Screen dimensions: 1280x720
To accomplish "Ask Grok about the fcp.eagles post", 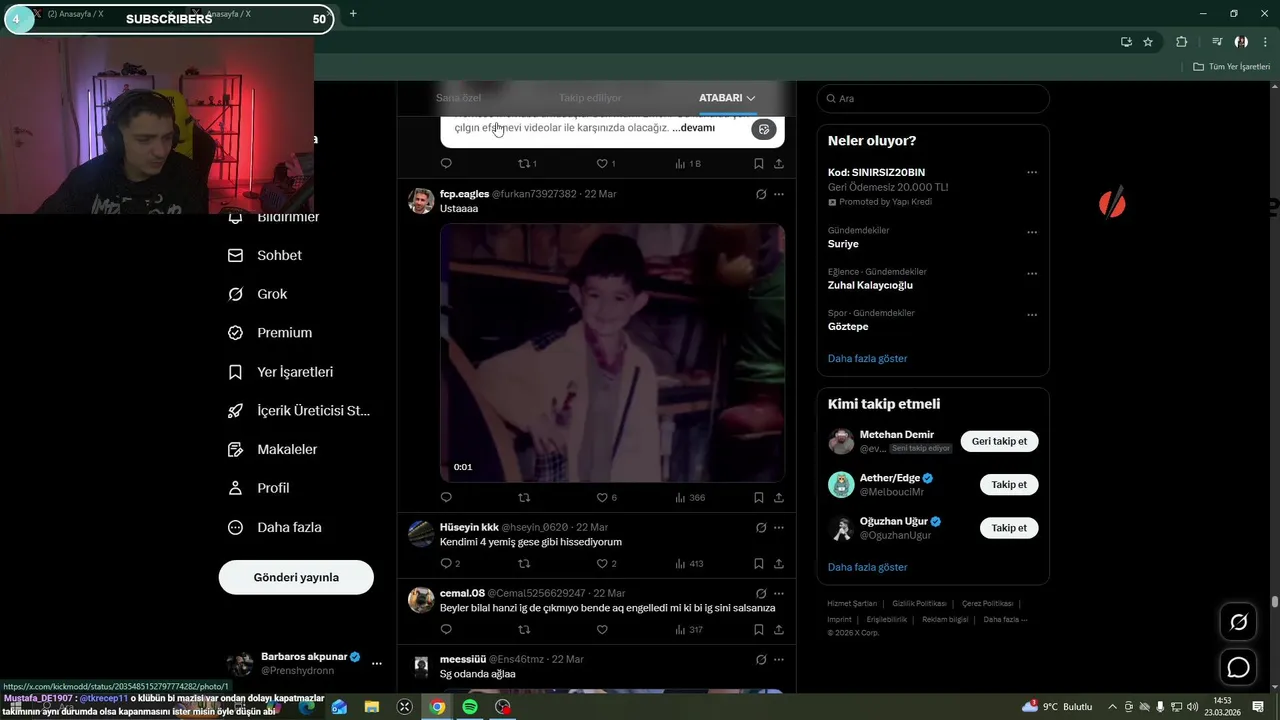I will (x=761, y=194).
